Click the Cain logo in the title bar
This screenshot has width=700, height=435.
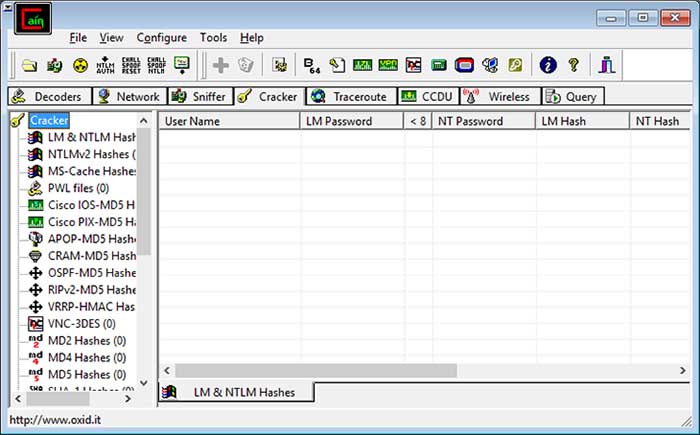pyautogui.click(x=33, y=19)
